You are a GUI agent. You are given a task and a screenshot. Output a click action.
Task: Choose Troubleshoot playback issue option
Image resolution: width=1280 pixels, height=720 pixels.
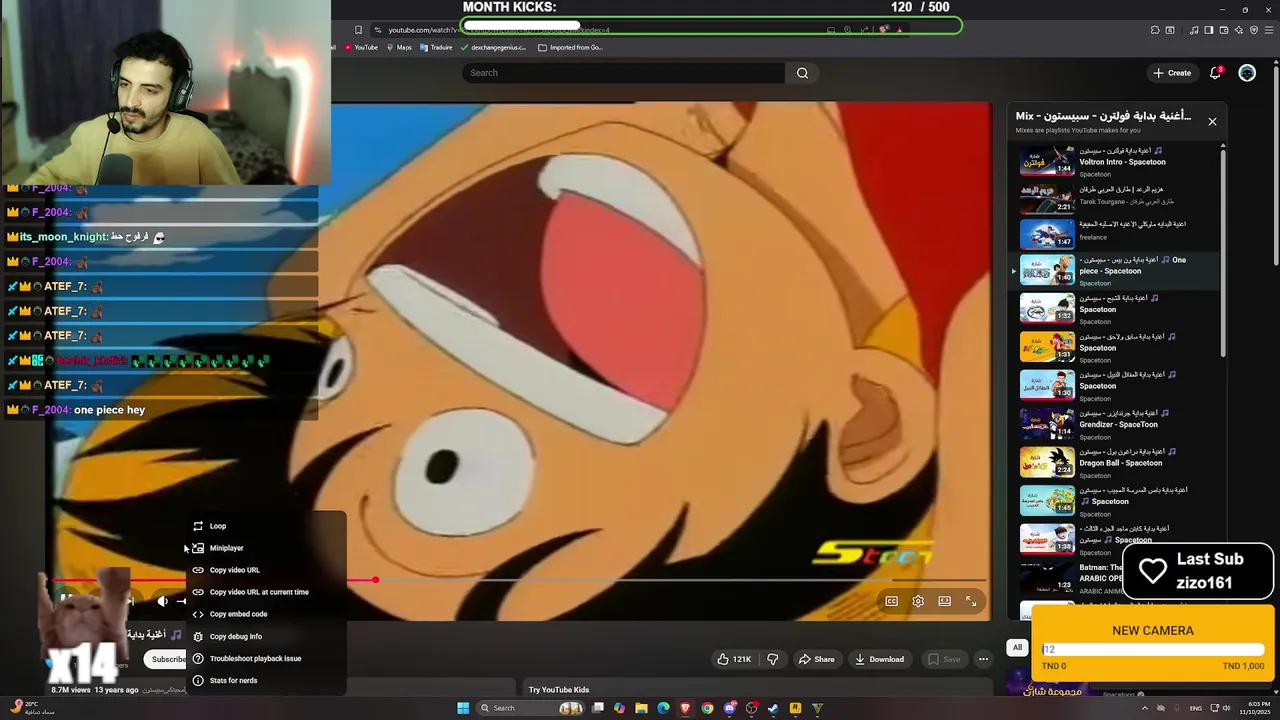pos(265,658)
